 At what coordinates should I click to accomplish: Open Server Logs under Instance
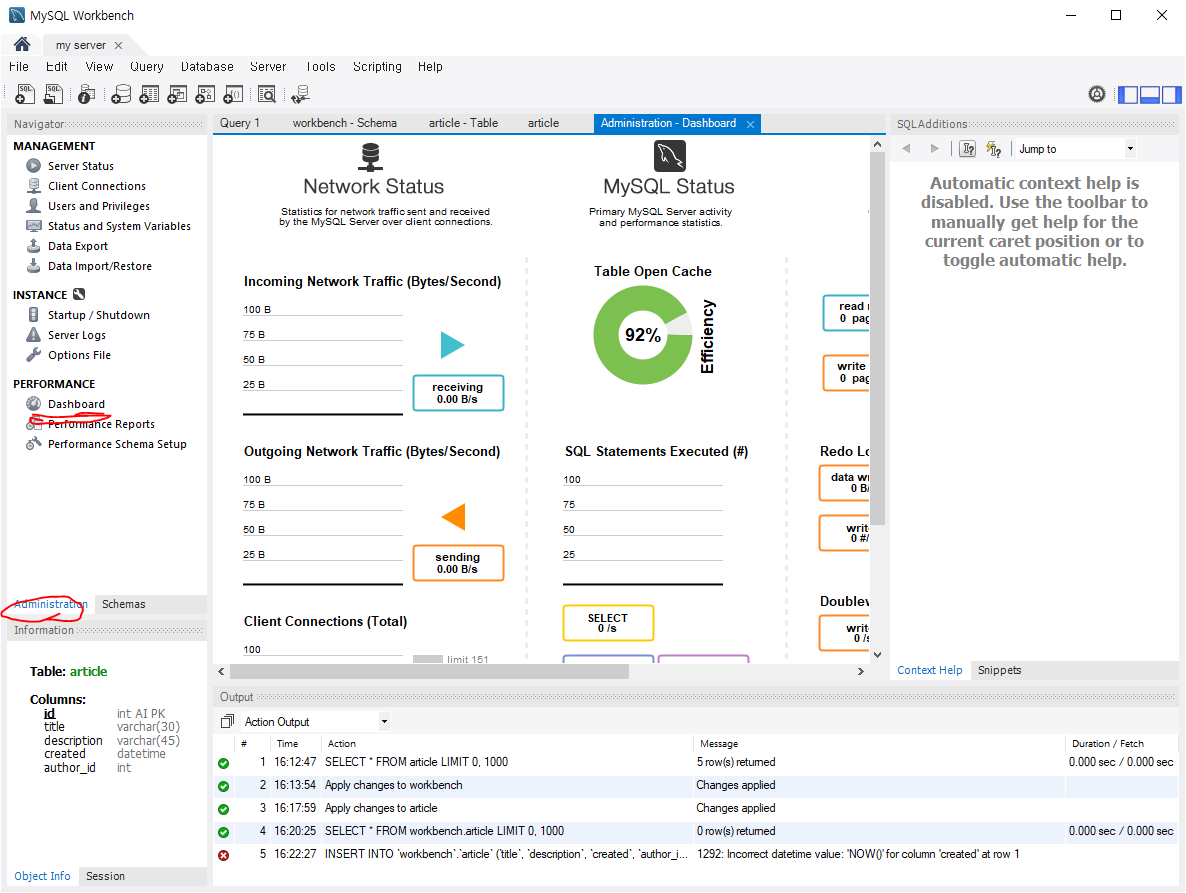coord(77,335)
